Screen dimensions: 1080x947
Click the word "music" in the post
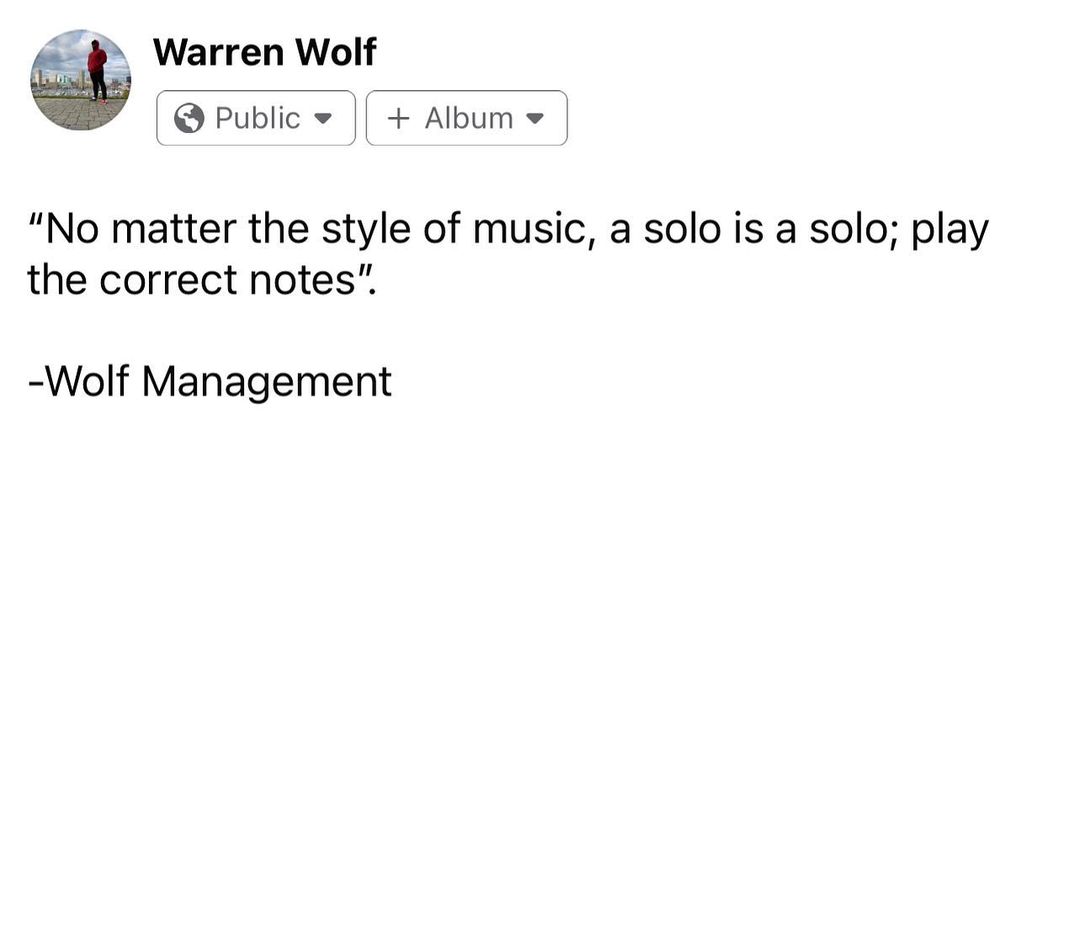(x=529, y=229)
